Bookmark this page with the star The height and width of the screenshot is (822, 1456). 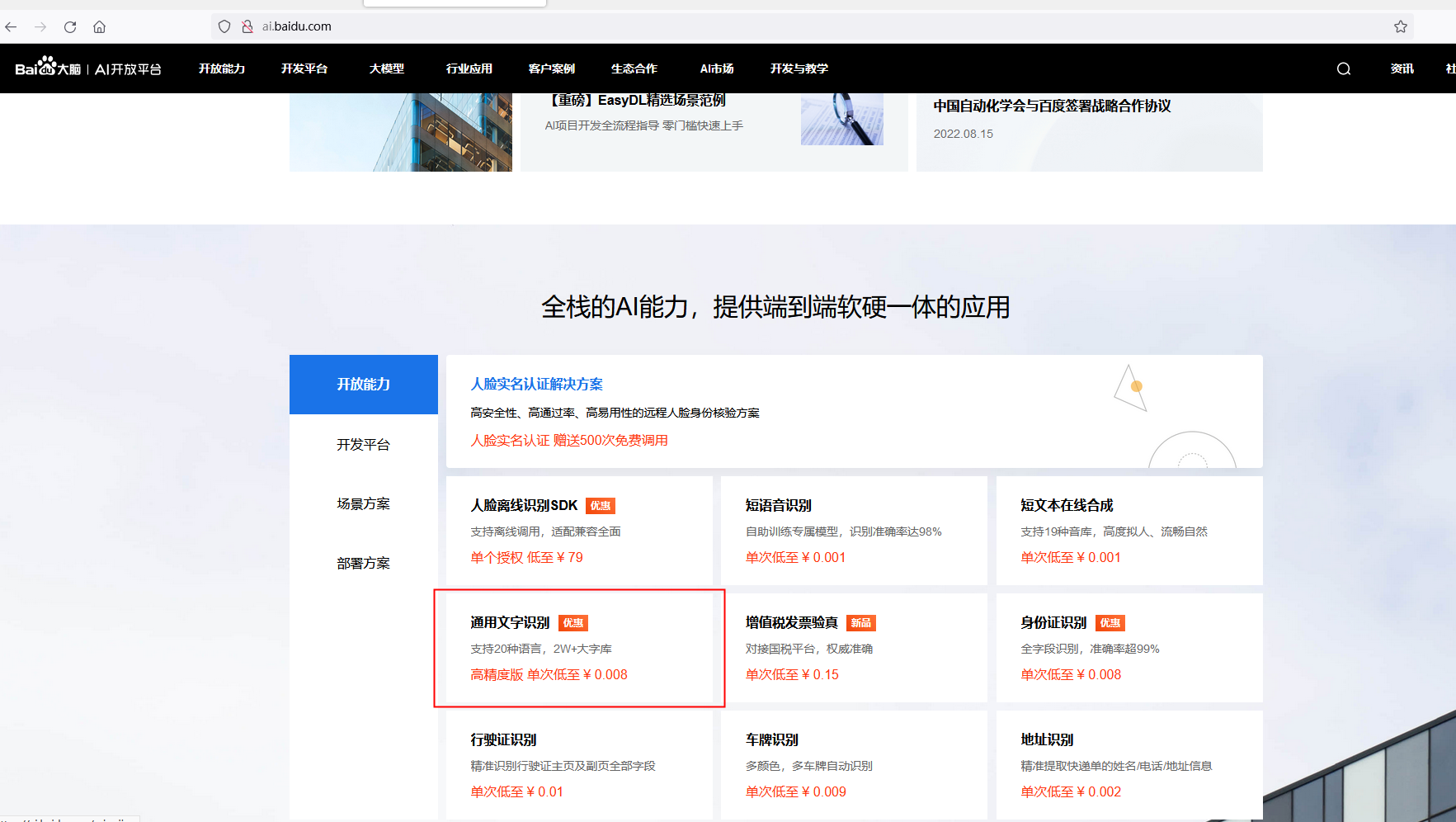tap(1401, 26)
